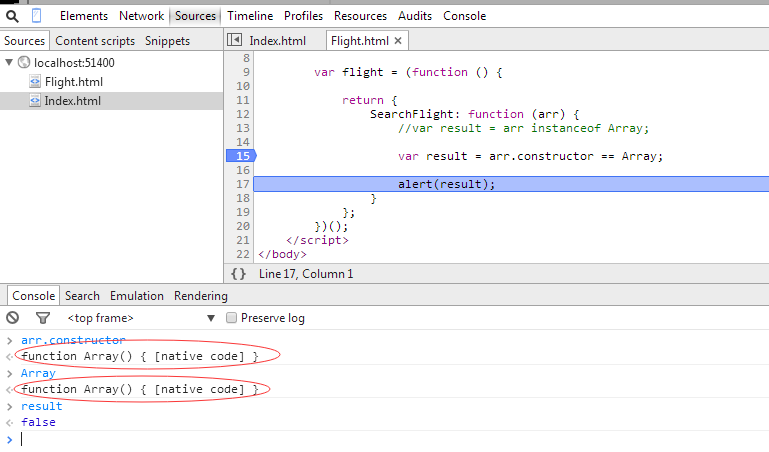Click the commented 'instanceof Array' line

[x=523, y=128]
